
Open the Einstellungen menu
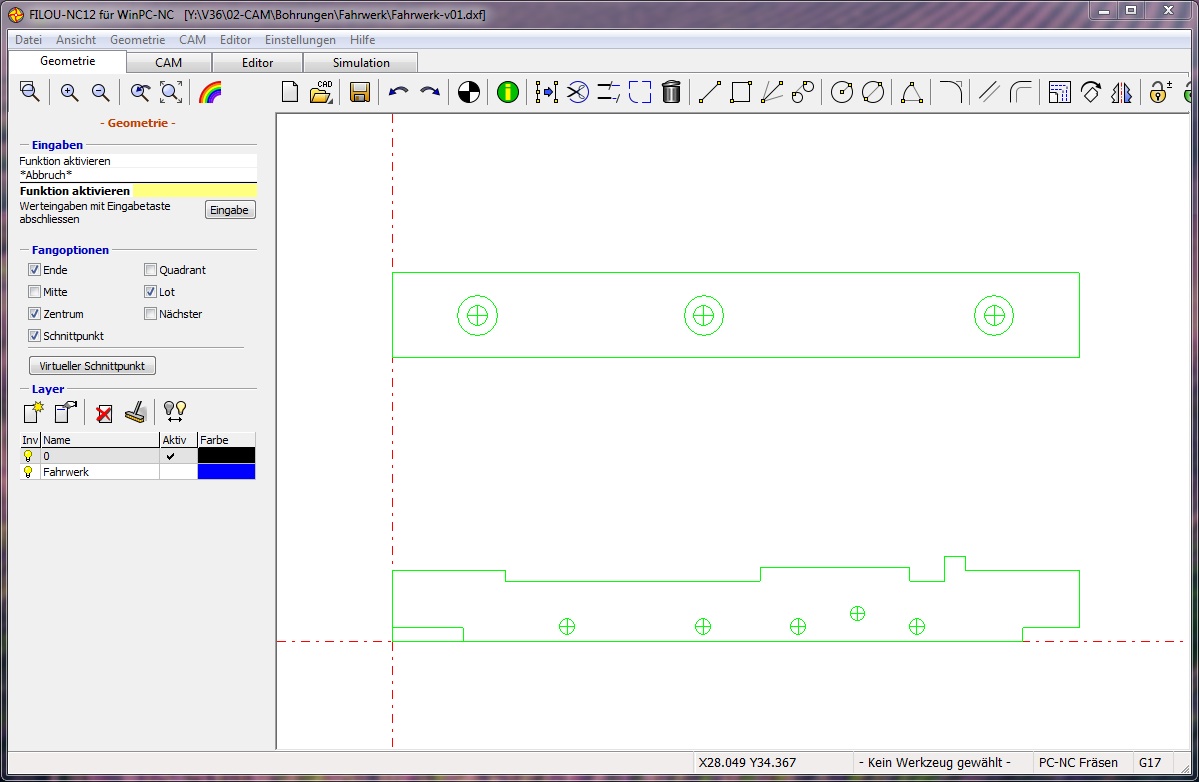coord(300,40)
